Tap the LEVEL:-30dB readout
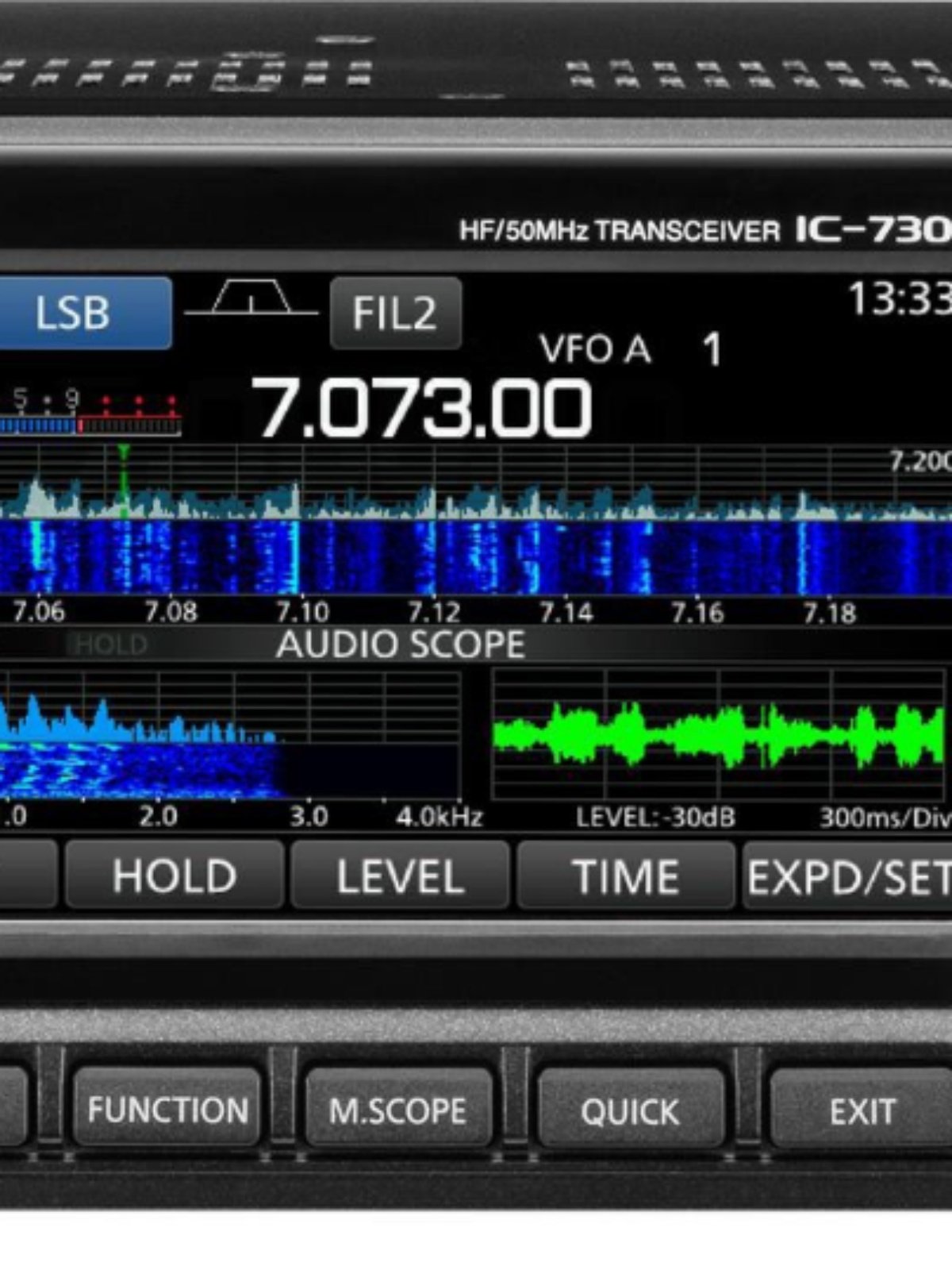This screenshot has width=952, height=1270. click(655, 817)
